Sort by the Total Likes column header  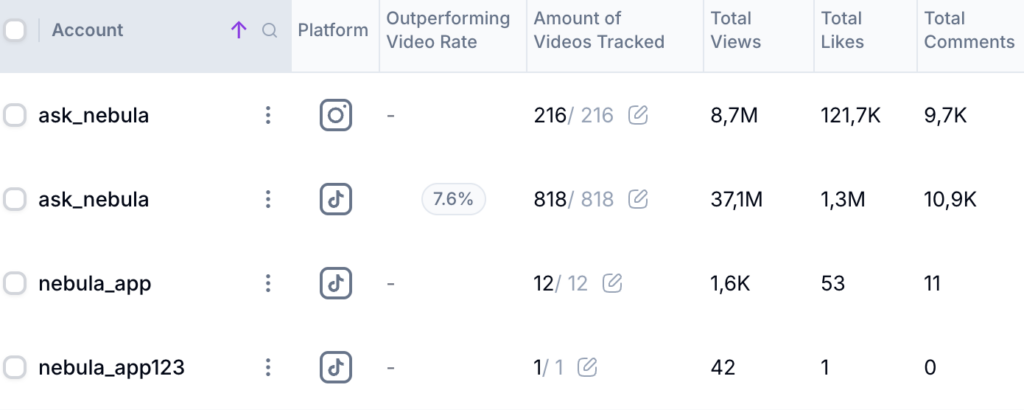[842, 30]
